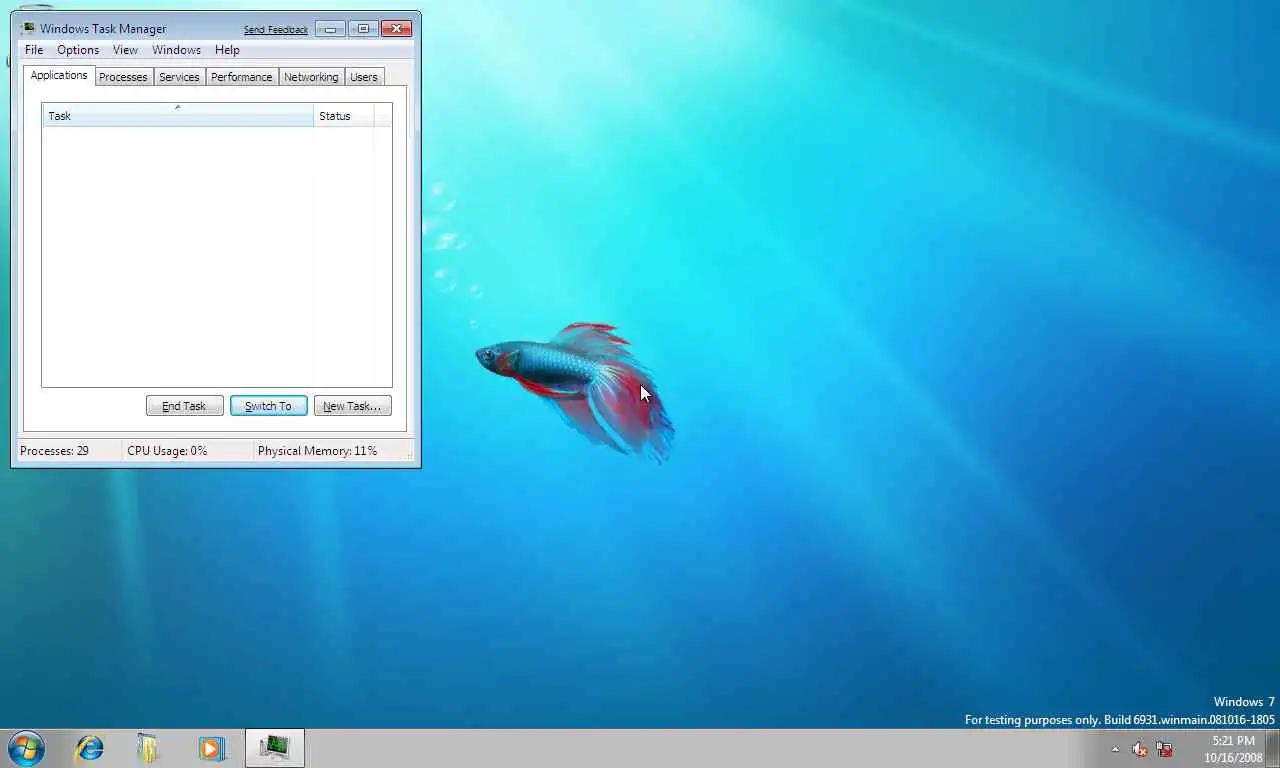Image resolution: width=1280 pixels, height=768 pixels.
Task: Show hidden tray icons arrow
Action: (1115, 749)
